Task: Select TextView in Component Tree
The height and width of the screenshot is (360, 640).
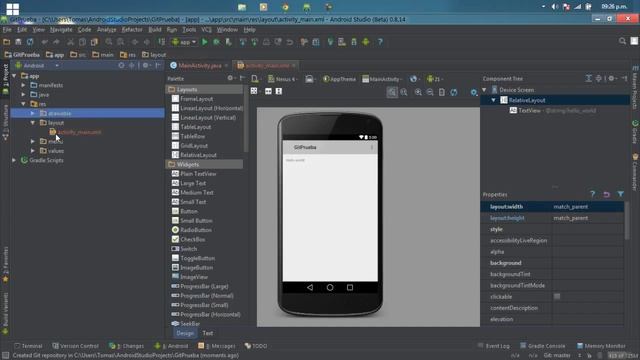Action: [529, 111]
